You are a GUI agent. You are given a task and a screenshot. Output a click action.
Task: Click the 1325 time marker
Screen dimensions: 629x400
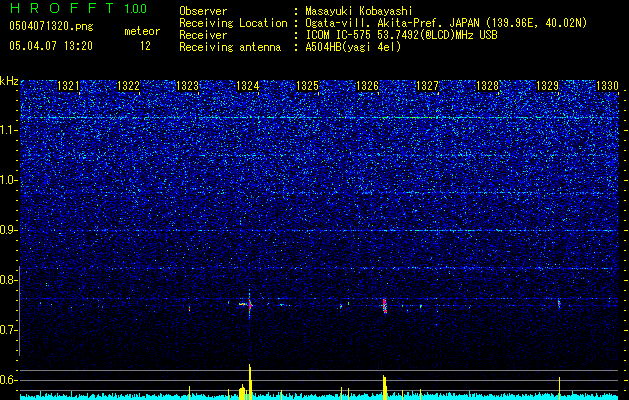click(307, 86)
